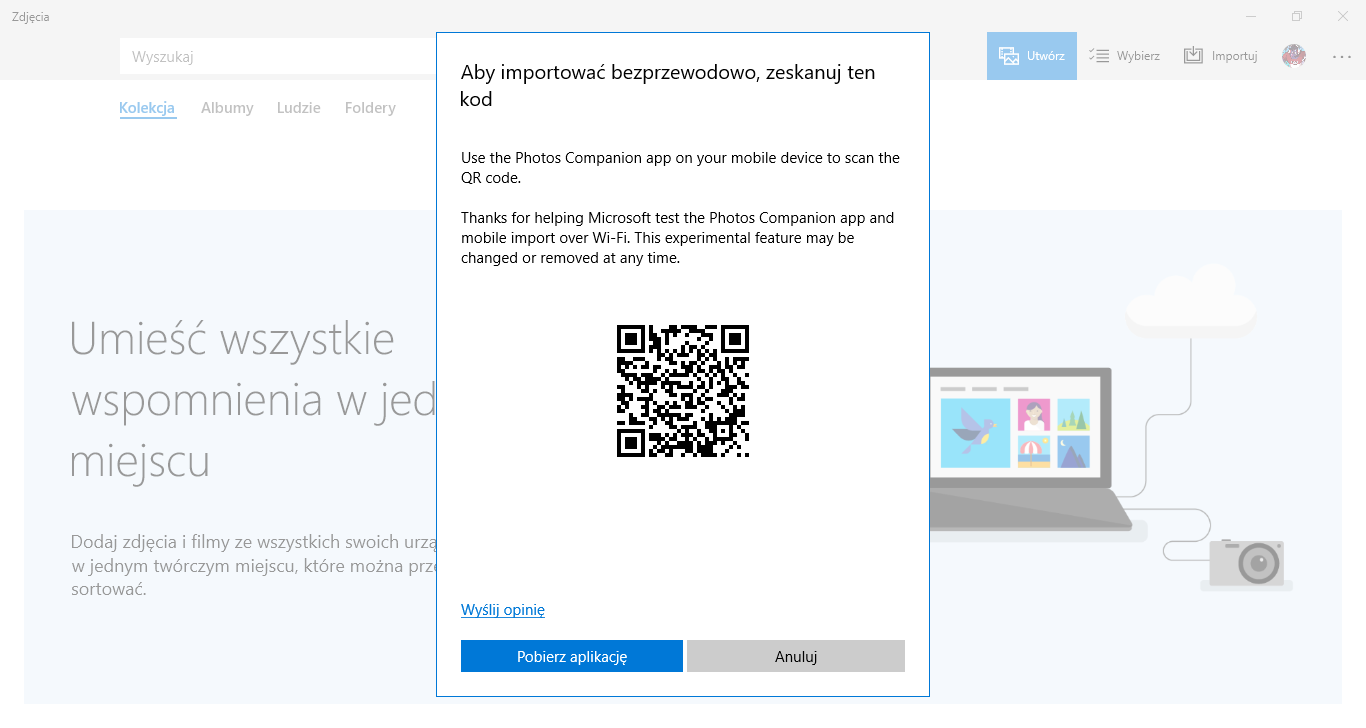Open the three-dot more options menu
1366x728 pixels.
pyautogui.click(x=1342, y=56)
